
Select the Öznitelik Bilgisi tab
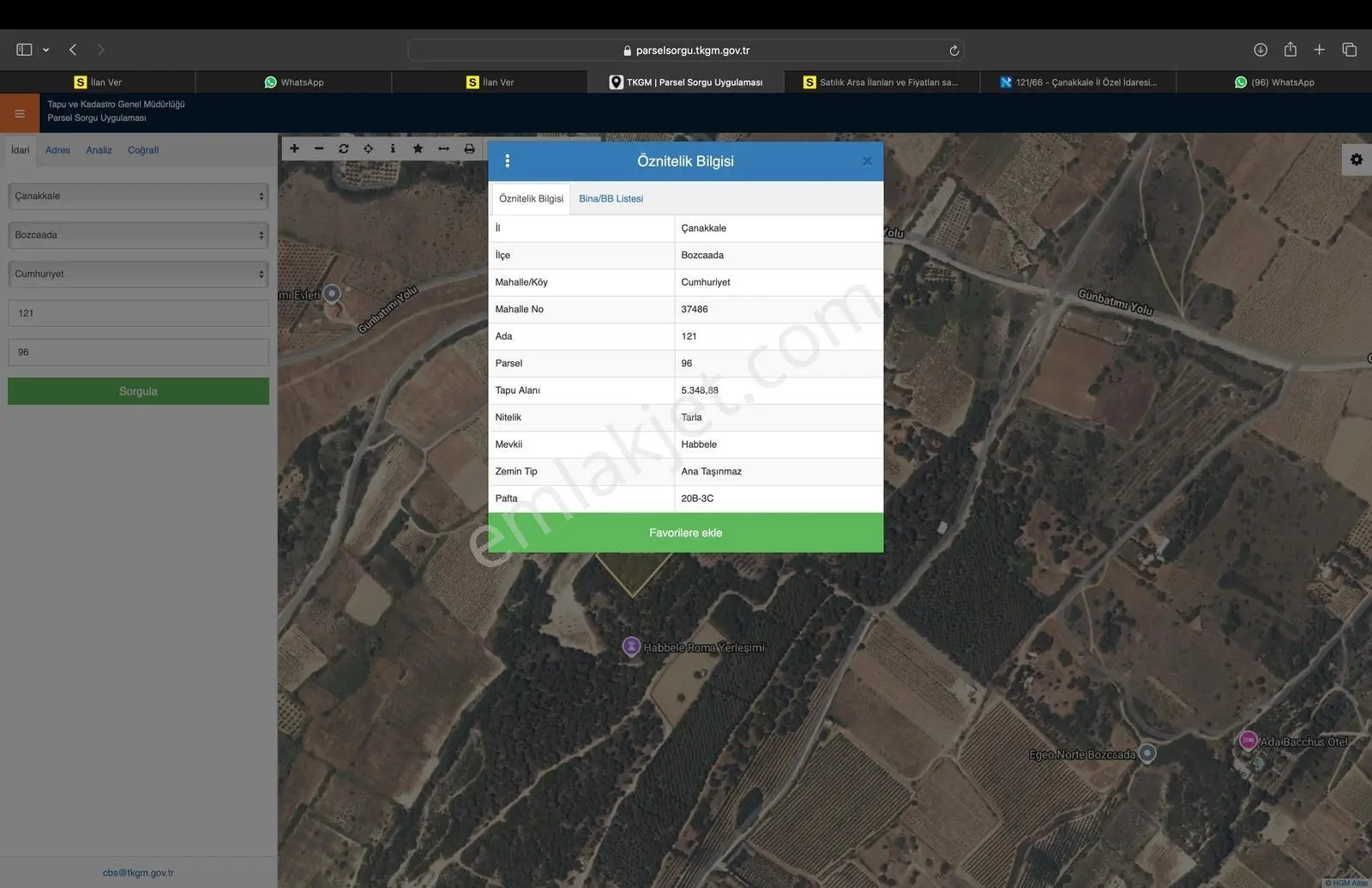tap(531, 198)
